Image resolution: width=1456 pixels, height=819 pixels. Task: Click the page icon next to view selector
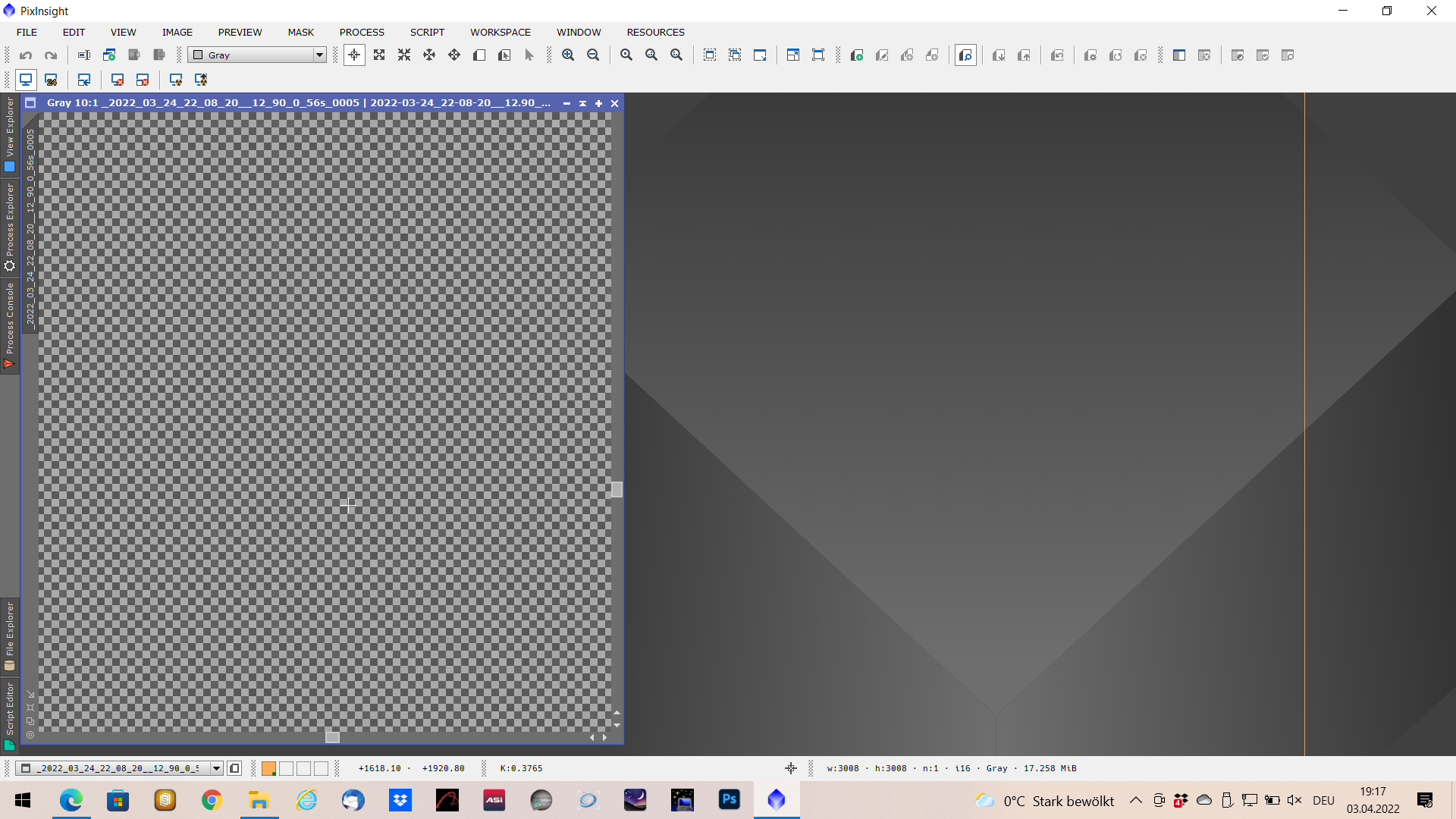235,768
